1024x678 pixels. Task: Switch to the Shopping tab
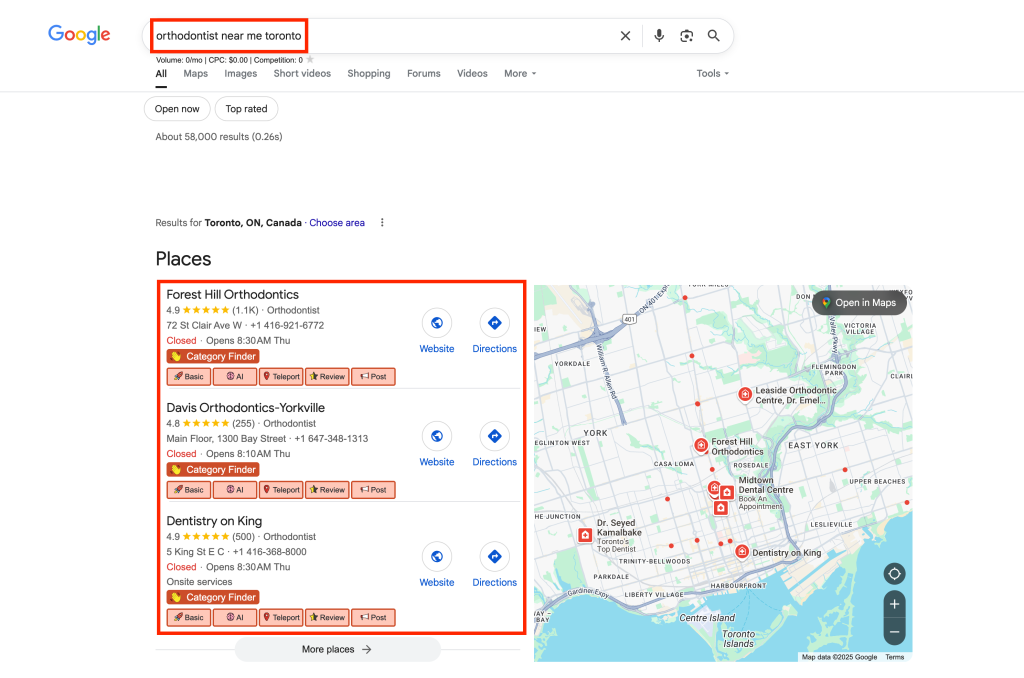pos(368,74)
